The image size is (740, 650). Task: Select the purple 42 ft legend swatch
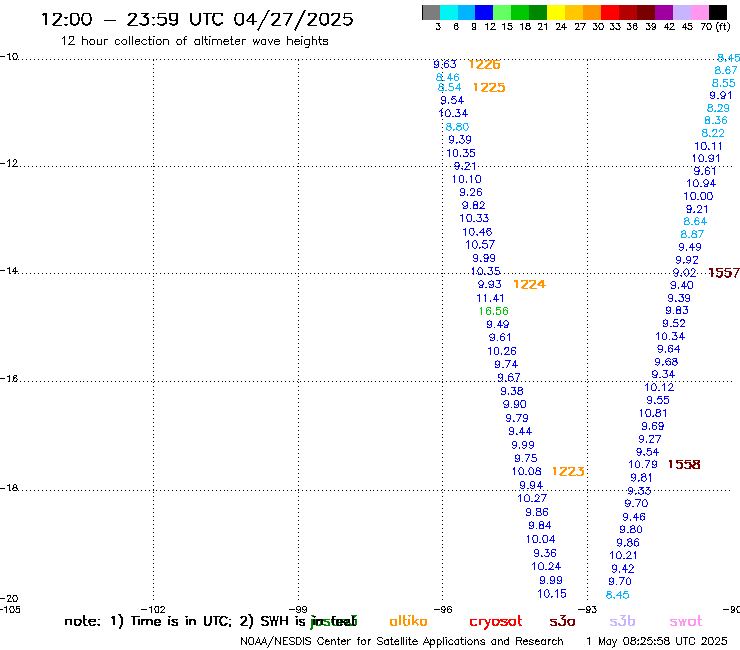(663, 12)
